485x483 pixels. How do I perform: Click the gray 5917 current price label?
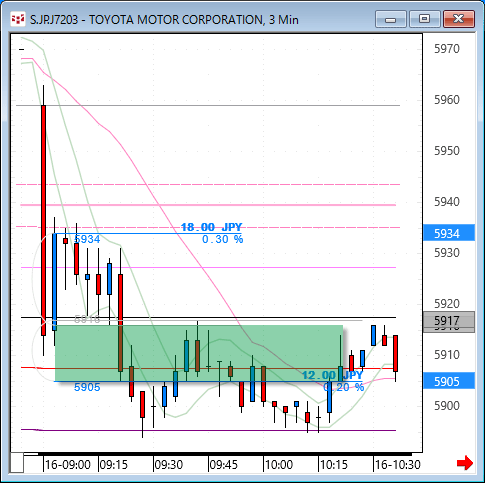449,321
